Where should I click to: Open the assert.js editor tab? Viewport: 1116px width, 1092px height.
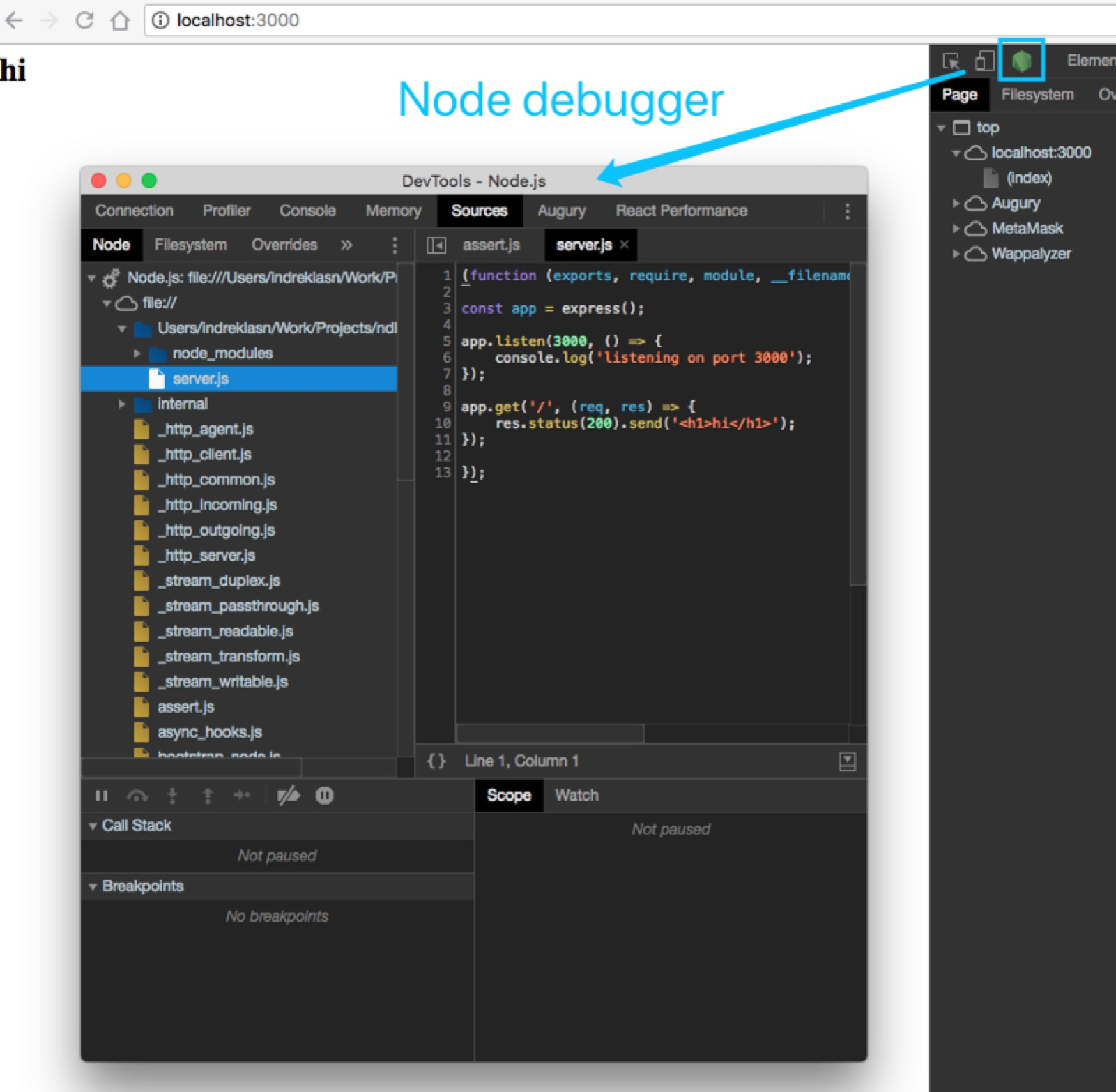(491, 245)
